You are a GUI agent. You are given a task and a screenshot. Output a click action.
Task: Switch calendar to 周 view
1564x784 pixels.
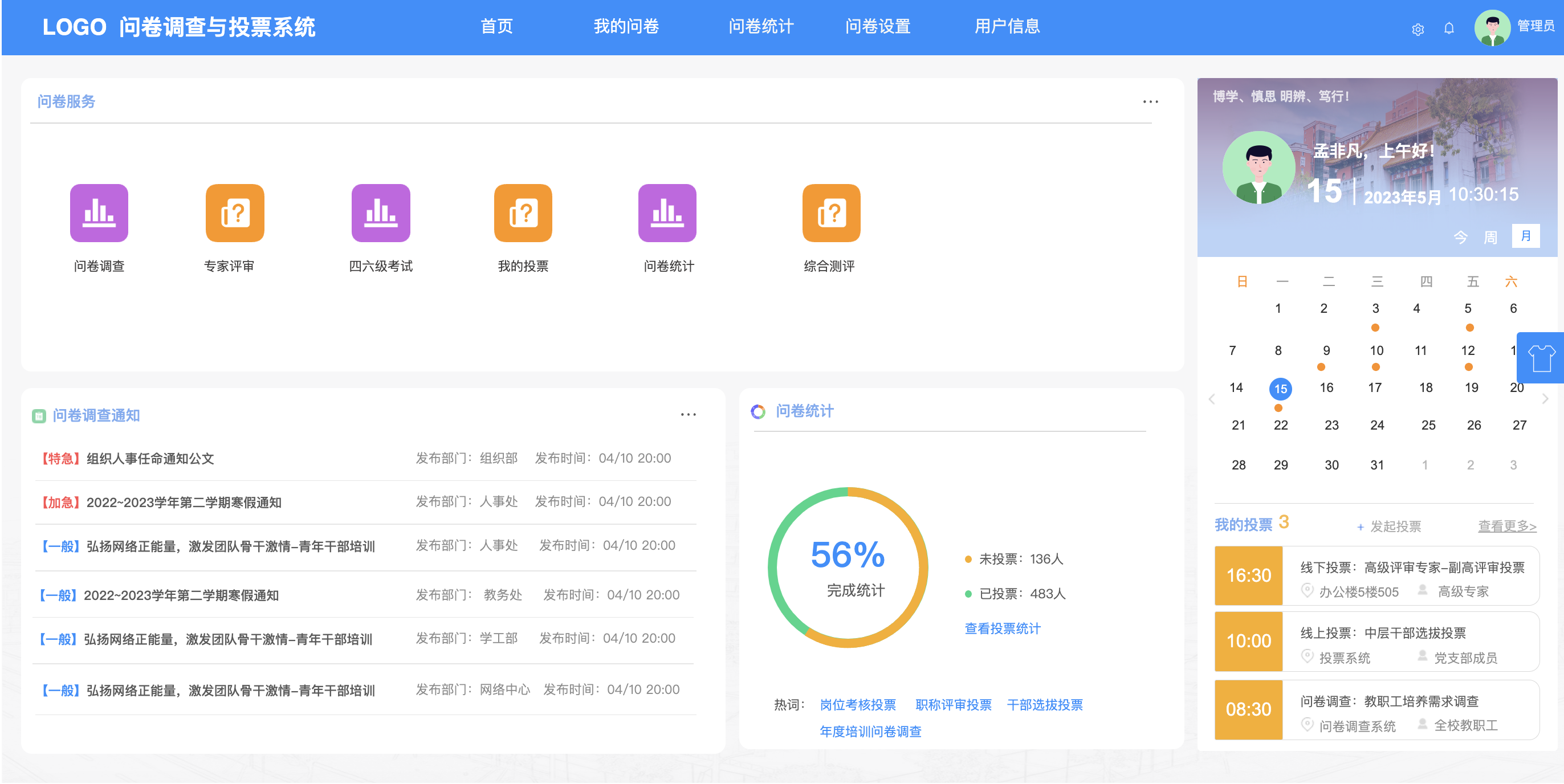(x=1490, y=237)
